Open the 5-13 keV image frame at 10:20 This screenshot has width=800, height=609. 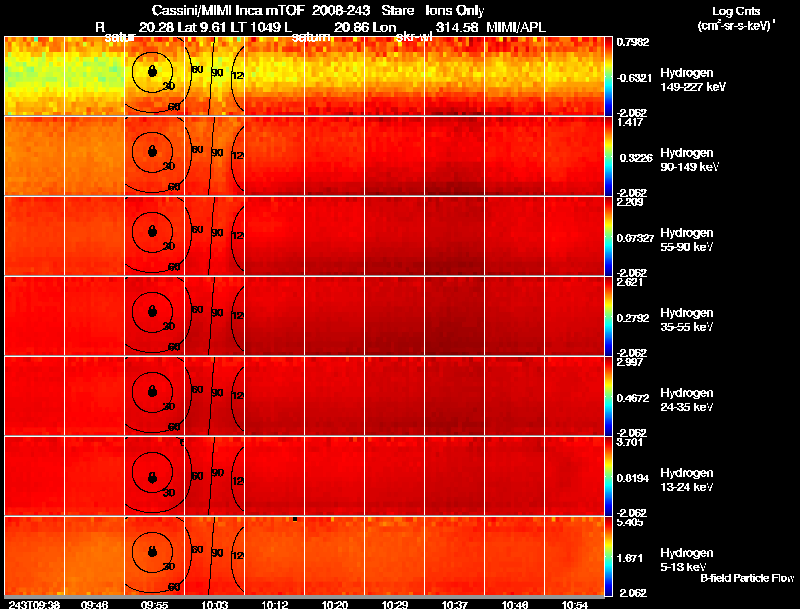point(335,556)
